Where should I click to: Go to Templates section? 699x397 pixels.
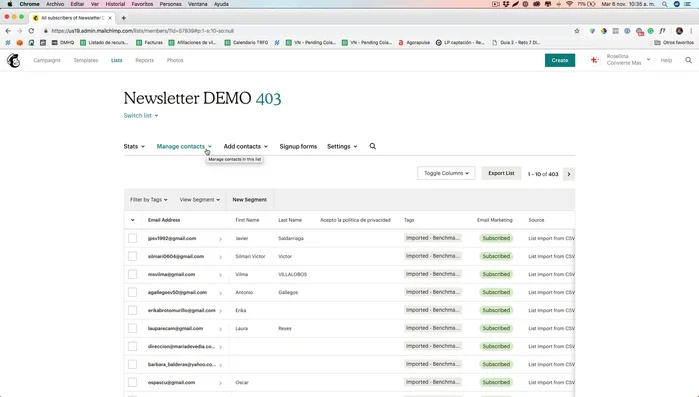pyautogui.click(x=86, y=60)
